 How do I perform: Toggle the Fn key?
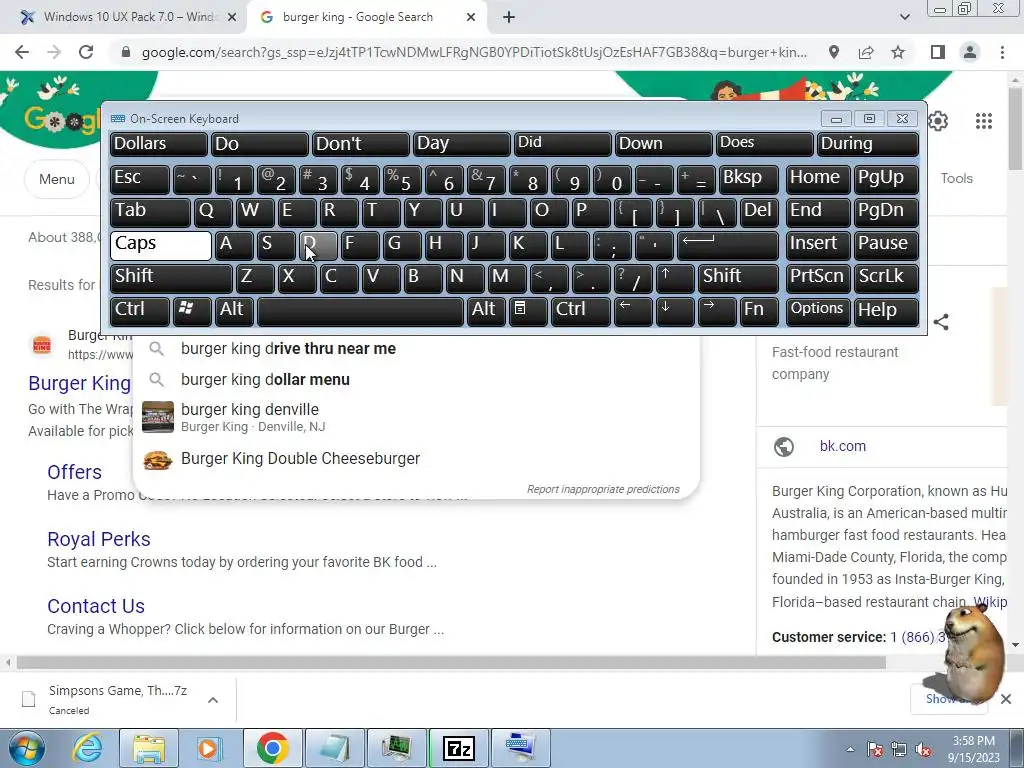(759, 311)
